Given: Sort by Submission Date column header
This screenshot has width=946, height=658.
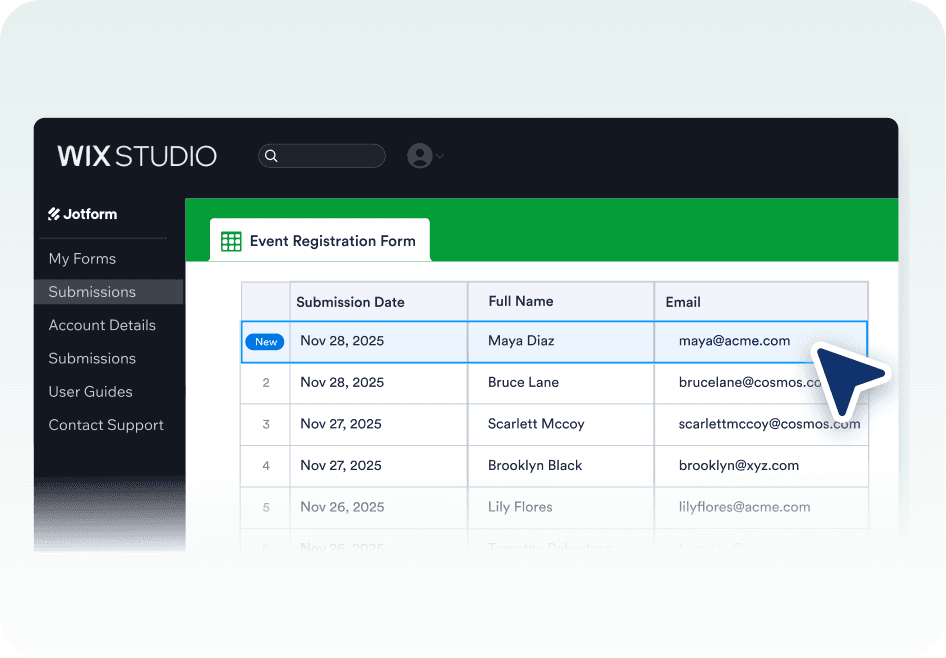Looking at the screenshot, I should [350, 302].
